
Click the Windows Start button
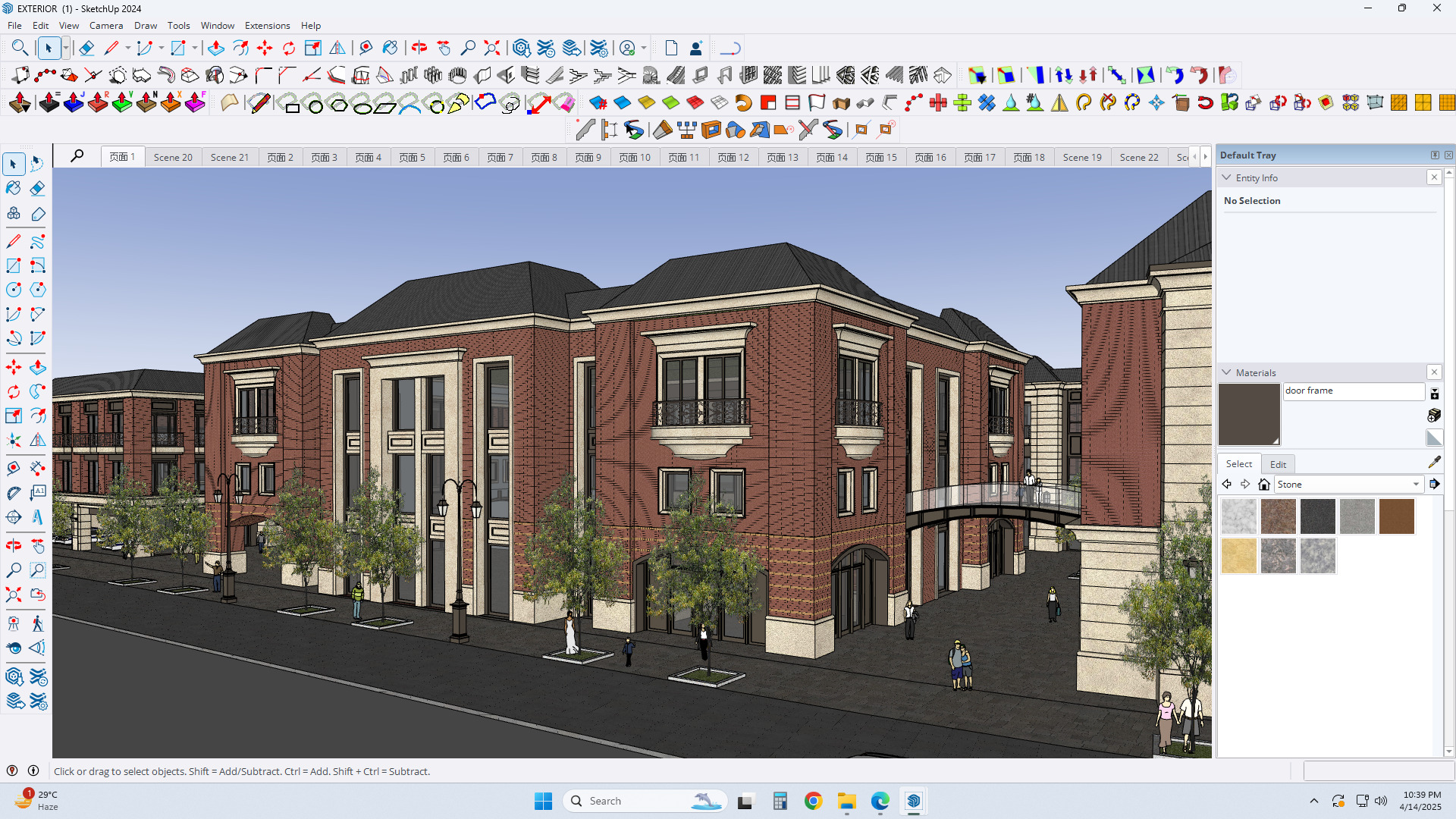tap(543, 801)
